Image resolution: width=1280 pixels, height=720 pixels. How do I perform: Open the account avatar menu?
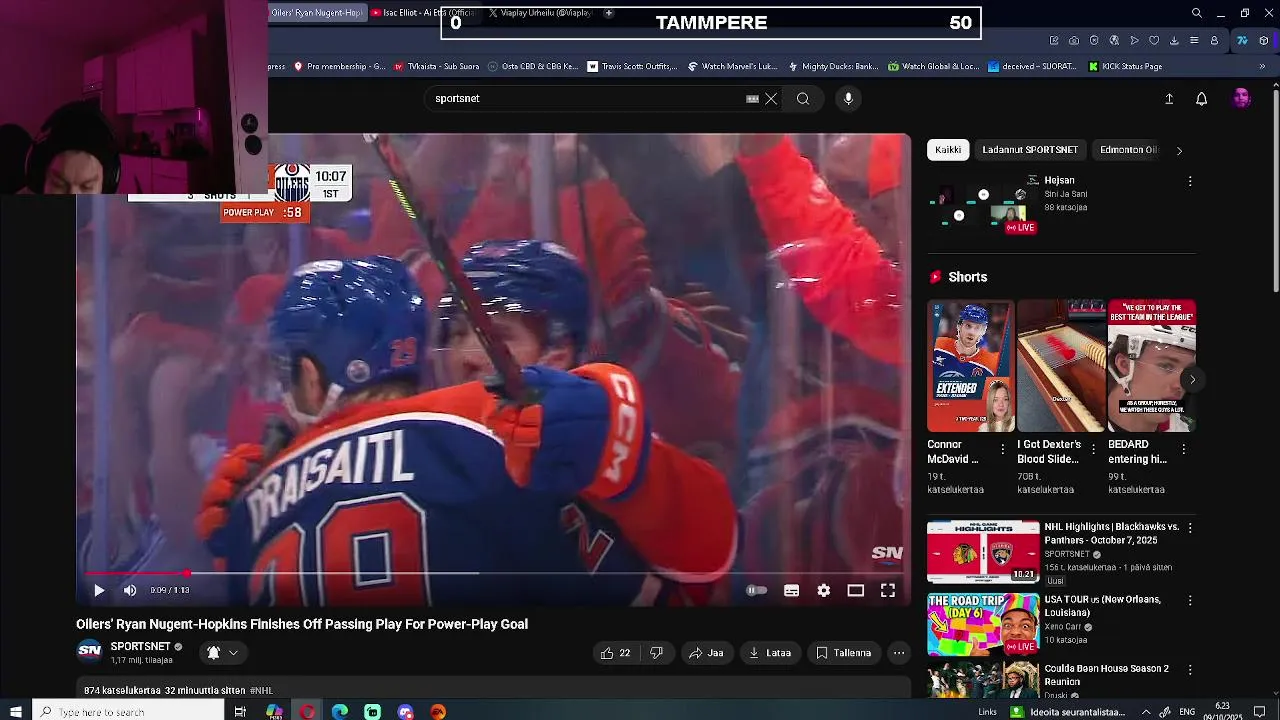coord(1242,98)
